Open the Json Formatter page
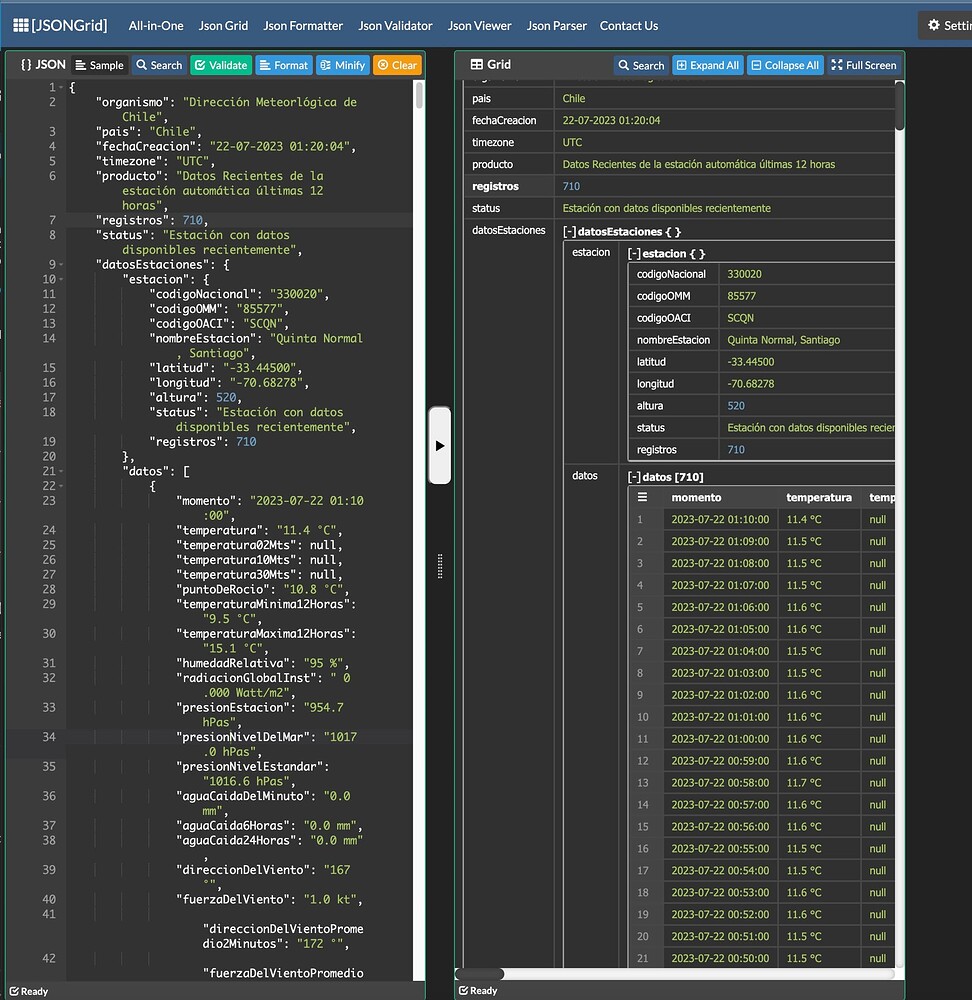The image size is (972, 1000). (303, 25)
